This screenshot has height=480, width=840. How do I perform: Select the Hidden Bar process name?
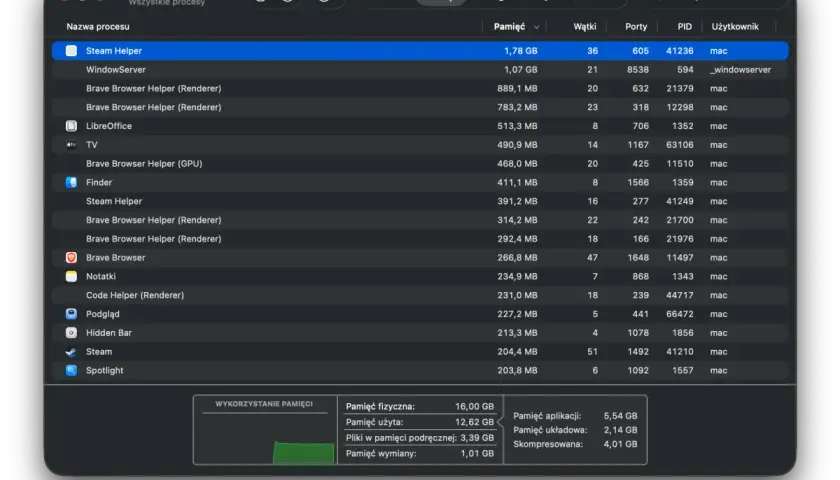109,333
